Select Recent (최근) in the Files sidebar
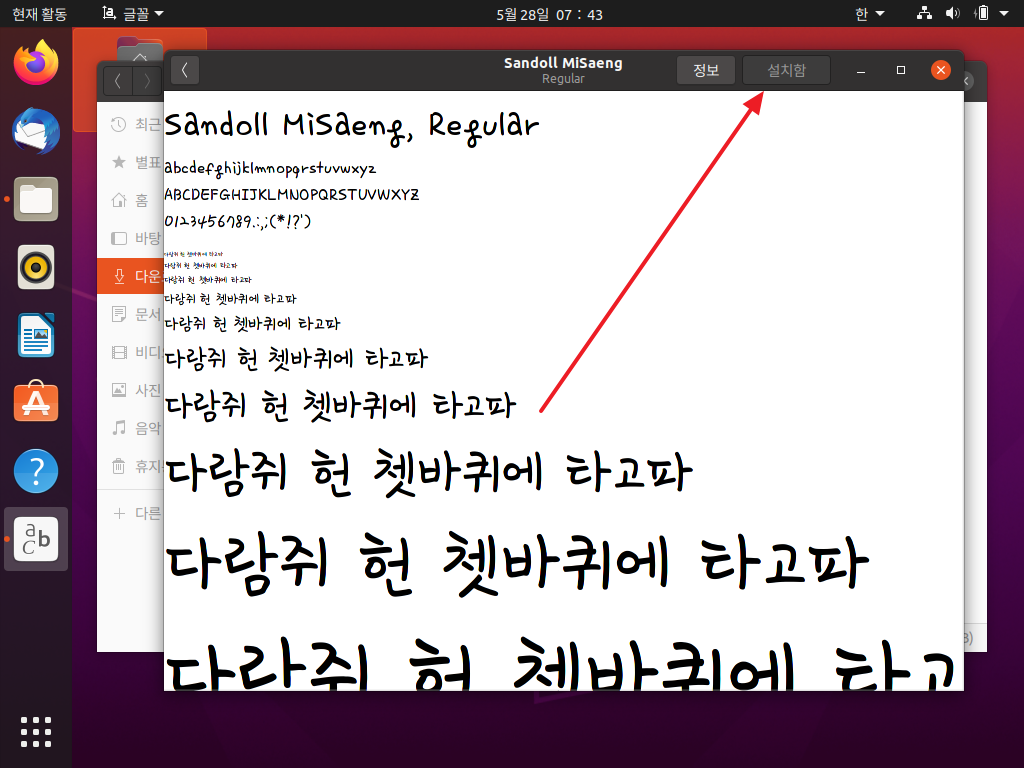Image resolution: width=1024 pixels, height=768 pixels. pyautogui.click(x=130, y=124)
